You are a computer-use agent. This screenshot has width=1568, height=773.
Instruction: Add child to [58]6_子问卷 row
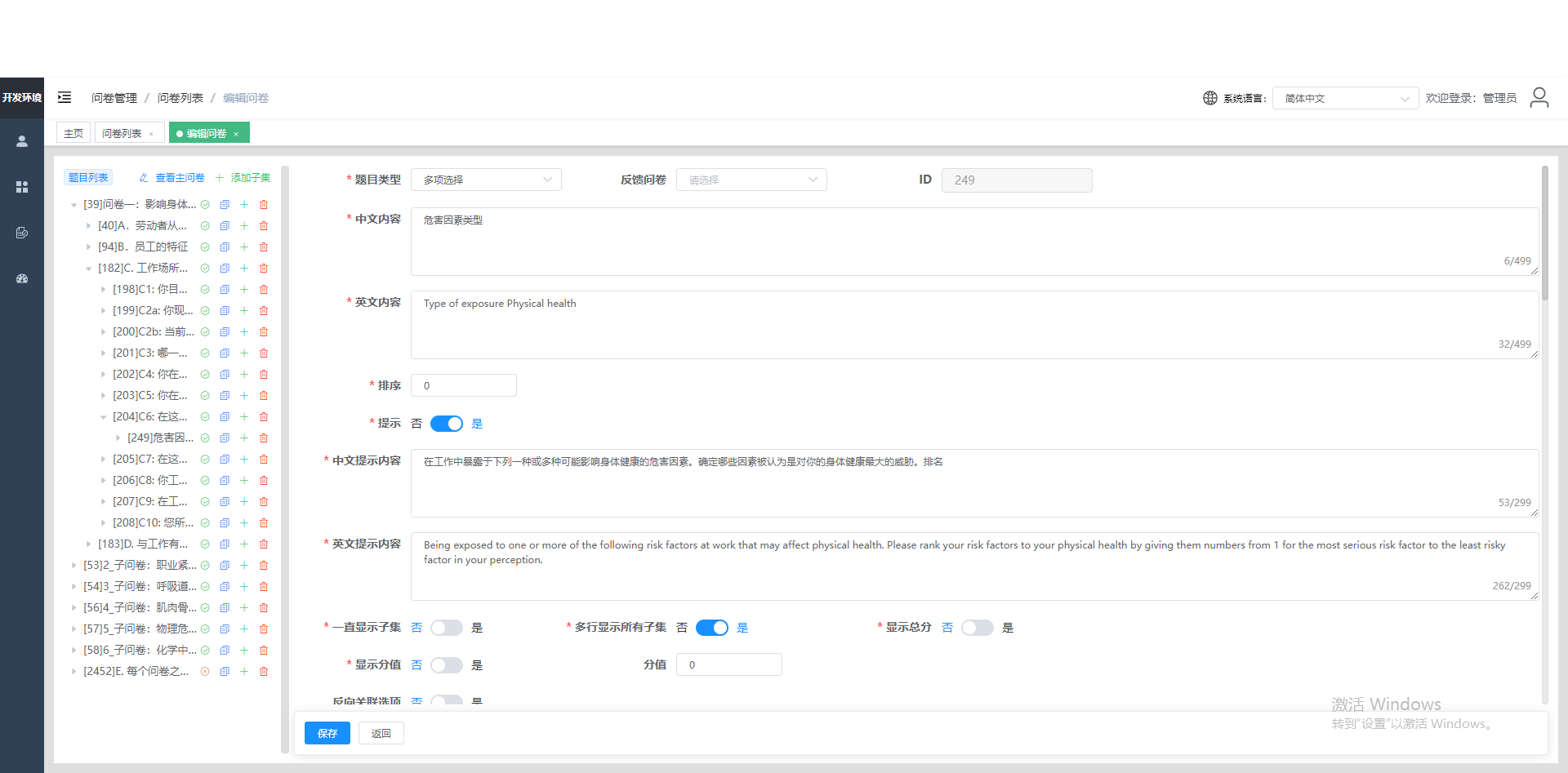(244, 650)
